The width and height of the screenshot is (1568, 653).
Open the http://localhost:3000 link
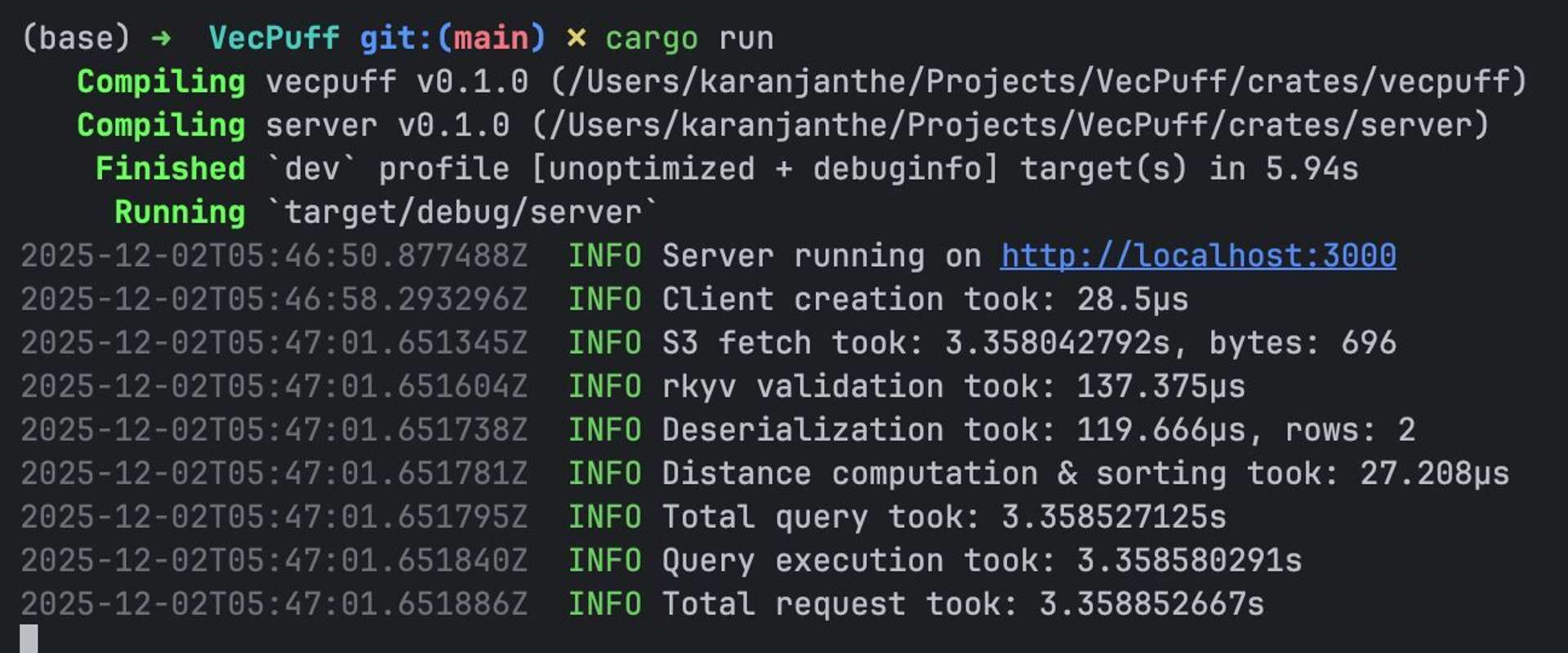pyautogui.click(x=1197, y=256)
